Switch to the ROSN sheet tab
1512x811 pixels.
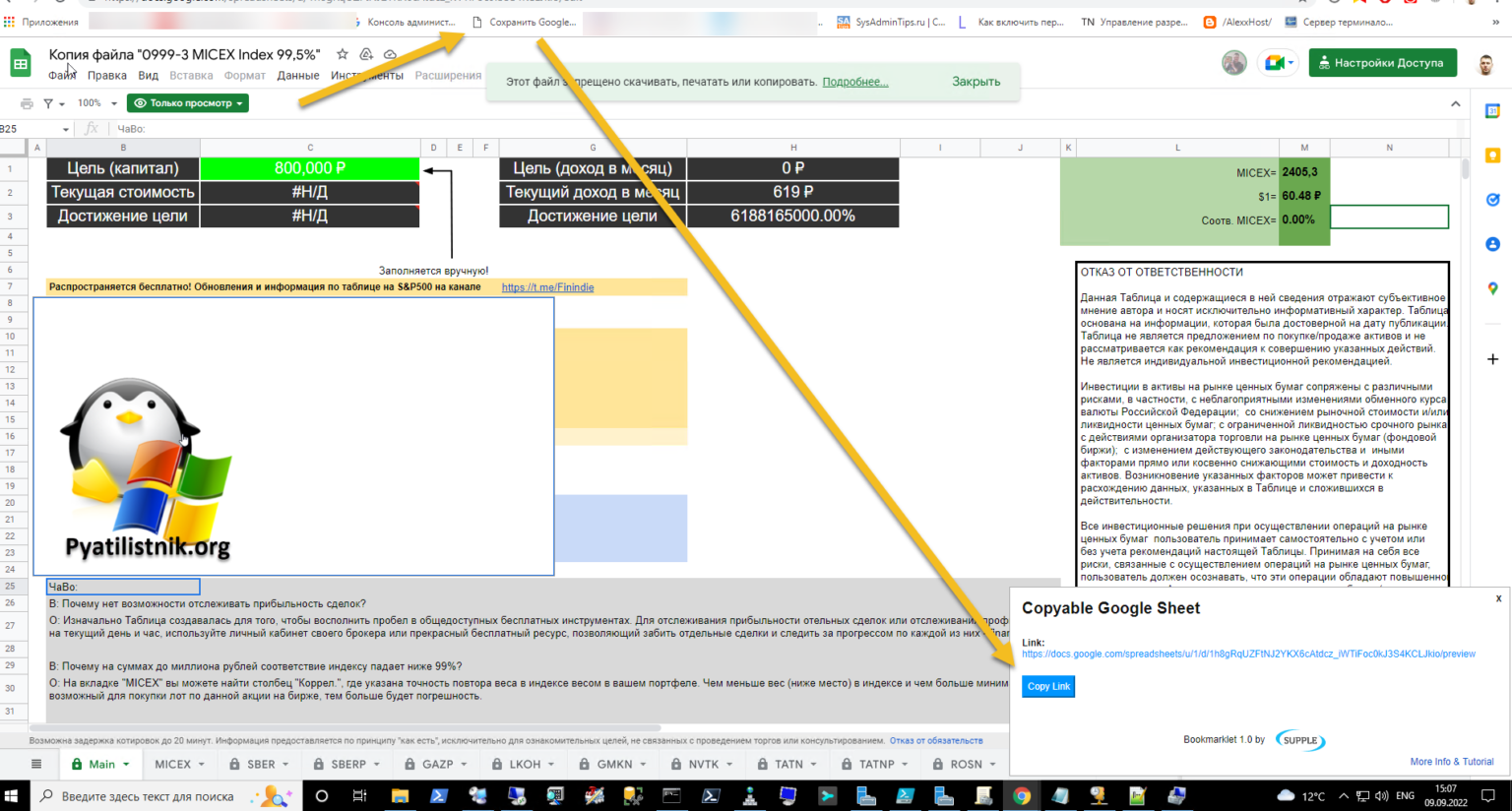tap(966, 764)
